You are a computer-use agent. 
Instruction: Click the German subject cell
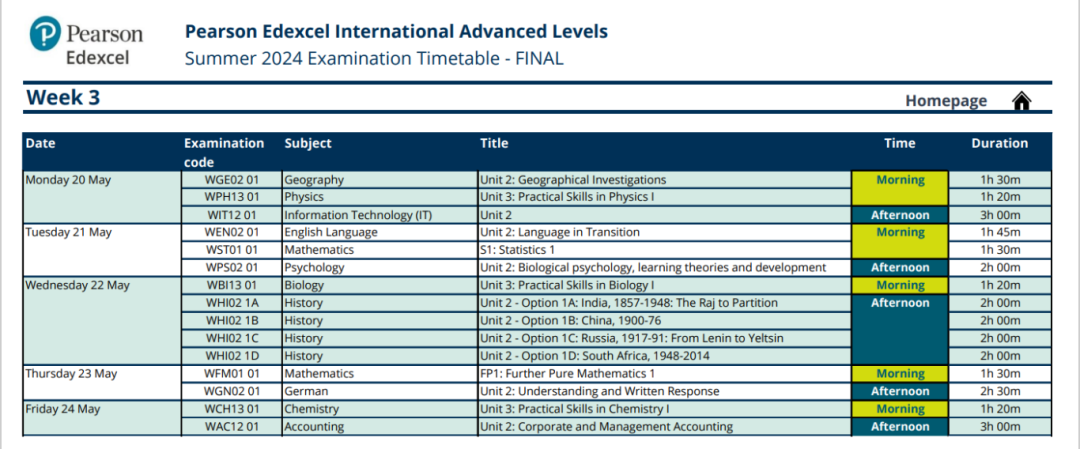click(x=380, y=391)
